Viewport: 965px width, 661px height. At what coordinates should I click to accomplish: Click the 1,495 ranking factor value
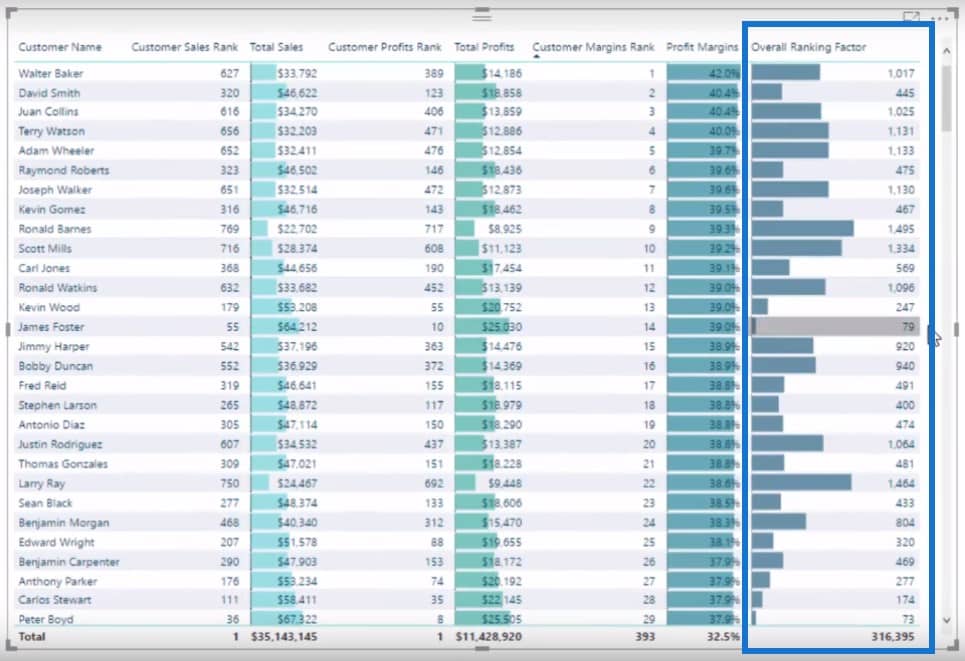pyautogui.click(x=901, y=229)
